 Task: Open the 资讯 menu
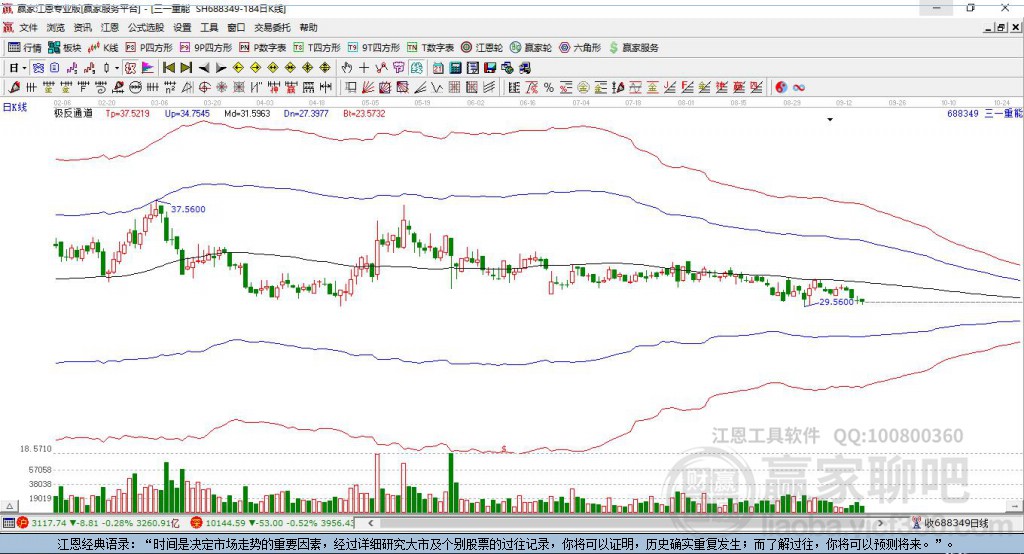pos(82,27)
